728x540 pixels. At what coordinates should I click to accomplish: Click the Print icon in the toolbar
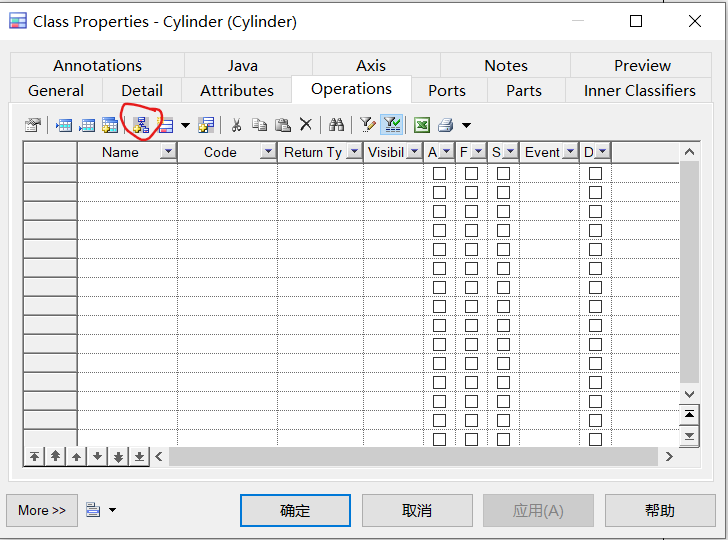click(445, 125)
